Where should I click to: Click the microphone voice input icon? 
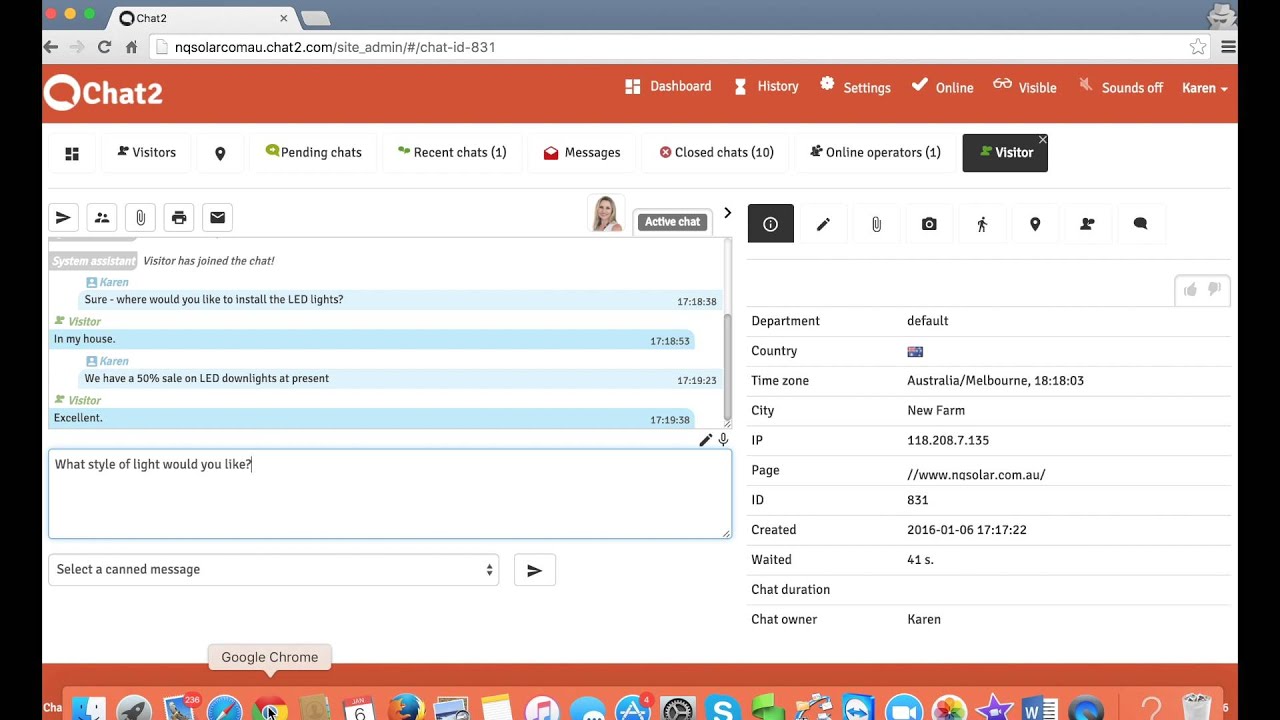coord(723,440)
